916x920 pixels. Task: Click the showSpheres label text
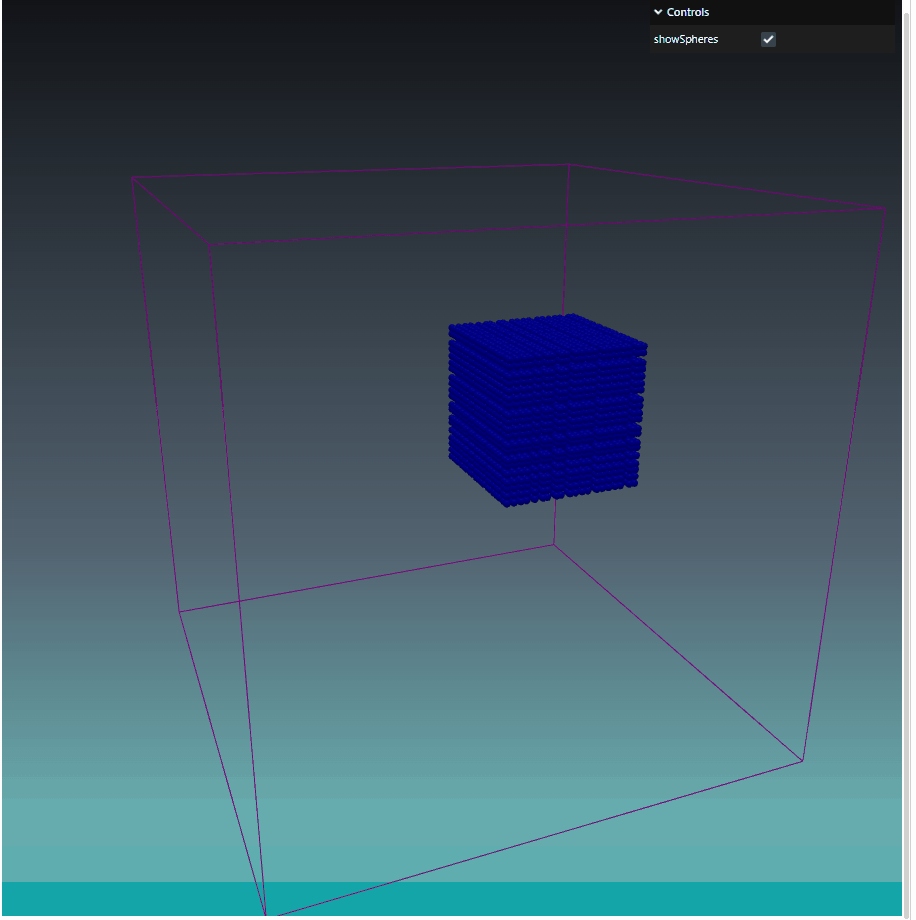(x=685, y=39)
